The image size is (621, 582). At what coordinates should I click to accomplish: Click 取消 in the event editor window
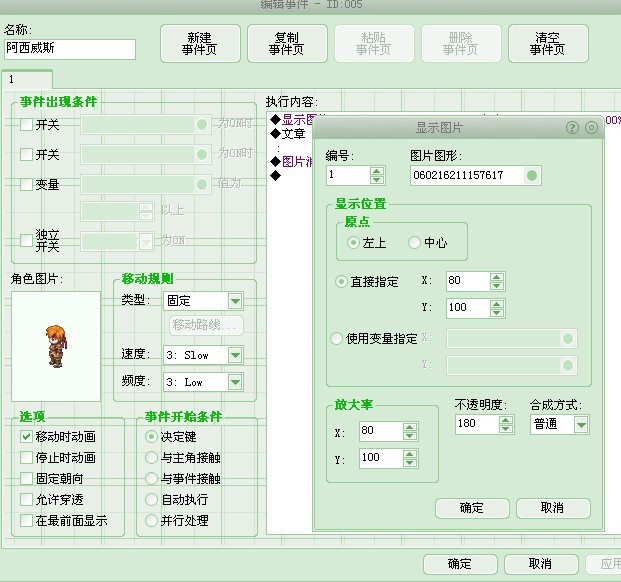[x=541, y=564]
